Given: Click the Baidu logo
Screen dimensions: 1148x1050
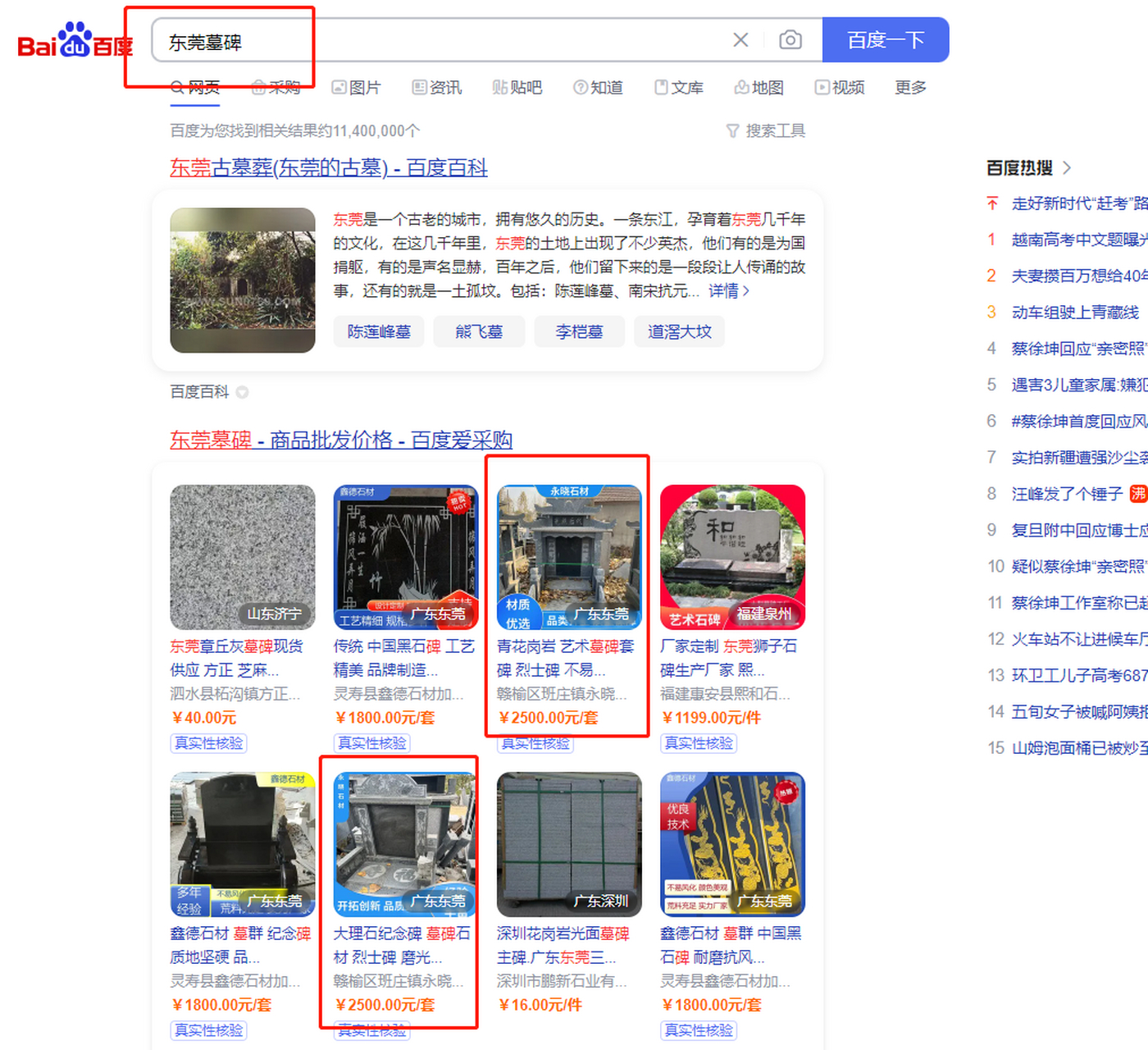Looking at the screenshot, I should click(75, 40).
